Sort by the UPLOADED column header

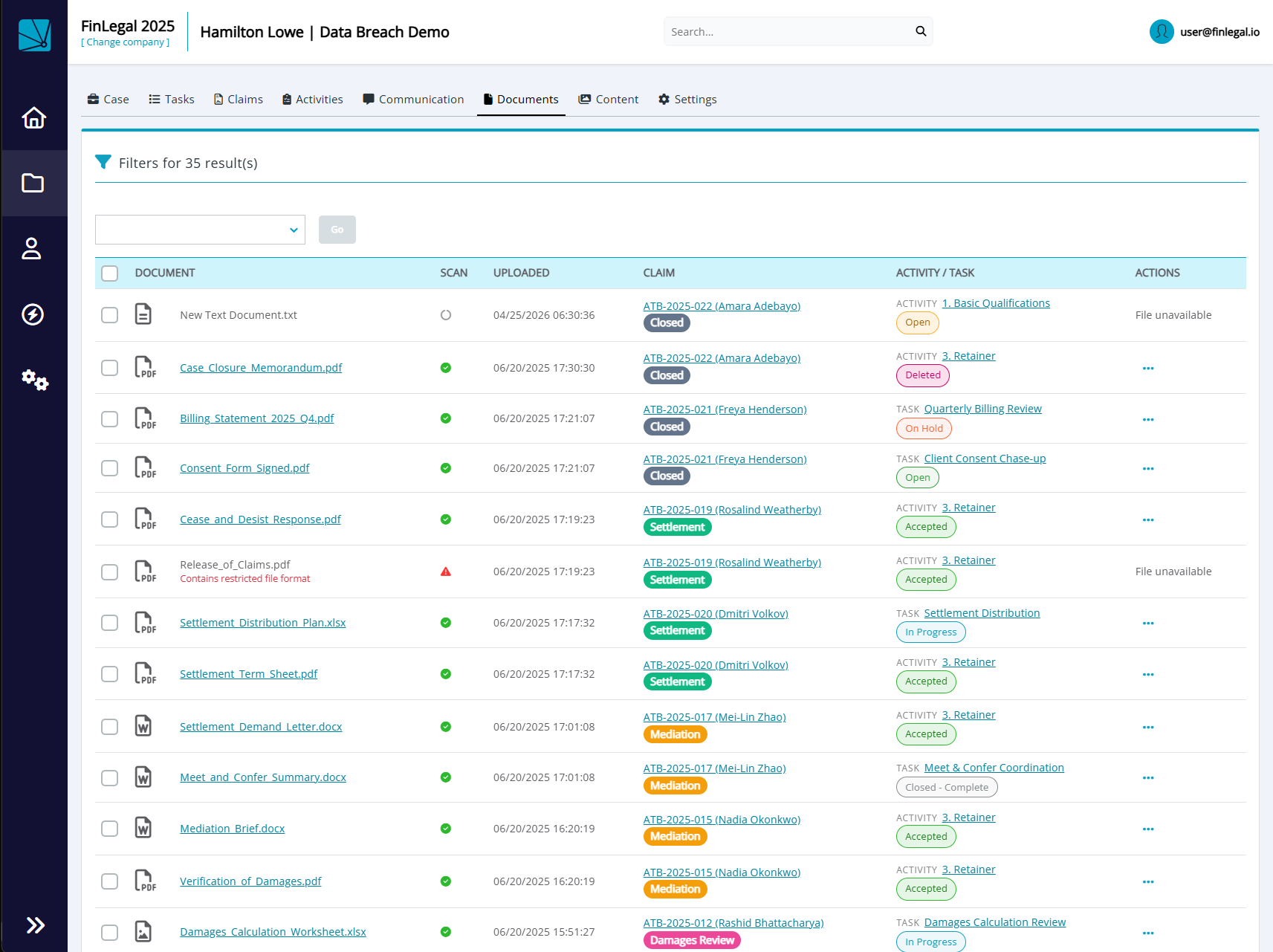(x=521, y=273)
